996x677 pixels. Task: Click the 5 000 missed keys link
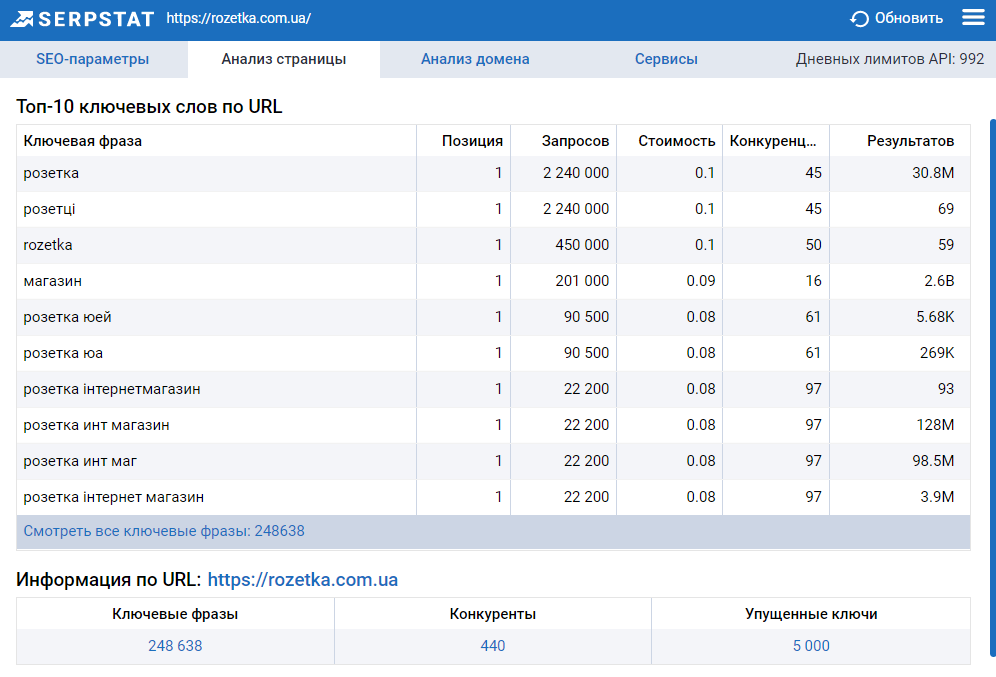pyautogui.click(x=811, y=646)
